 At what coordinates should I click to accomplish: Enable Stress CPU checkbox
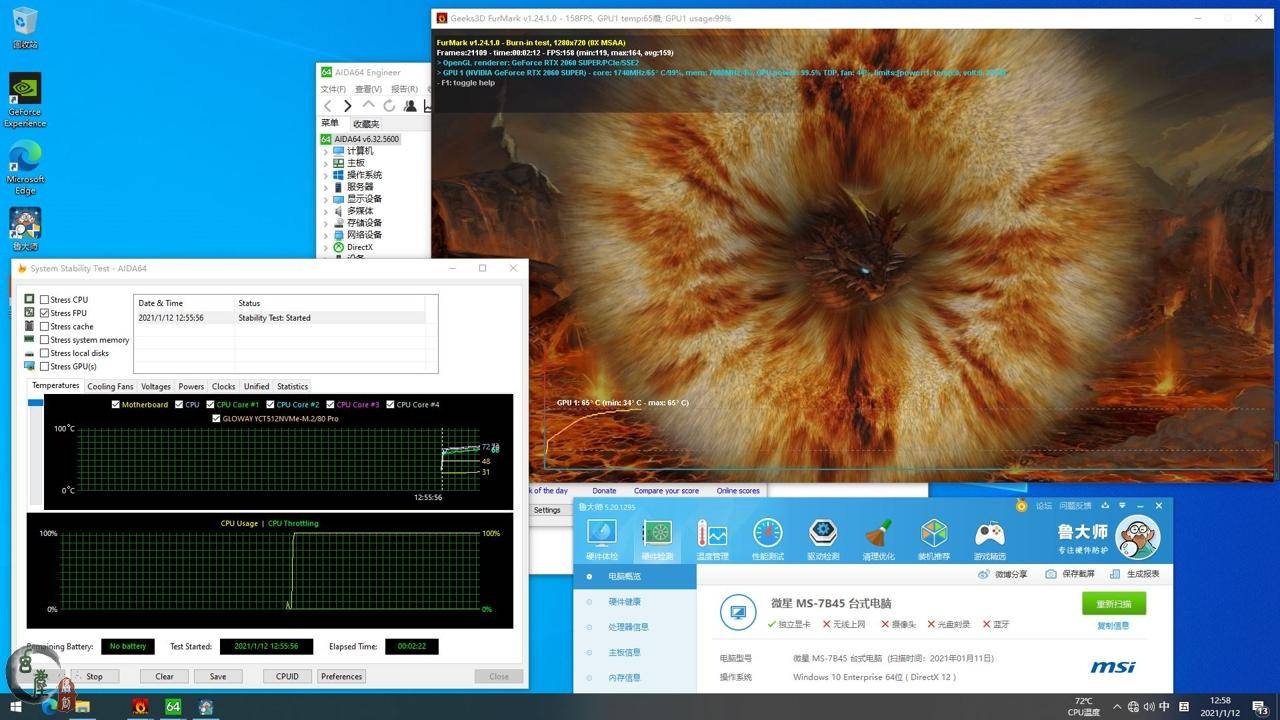(44, 300)
